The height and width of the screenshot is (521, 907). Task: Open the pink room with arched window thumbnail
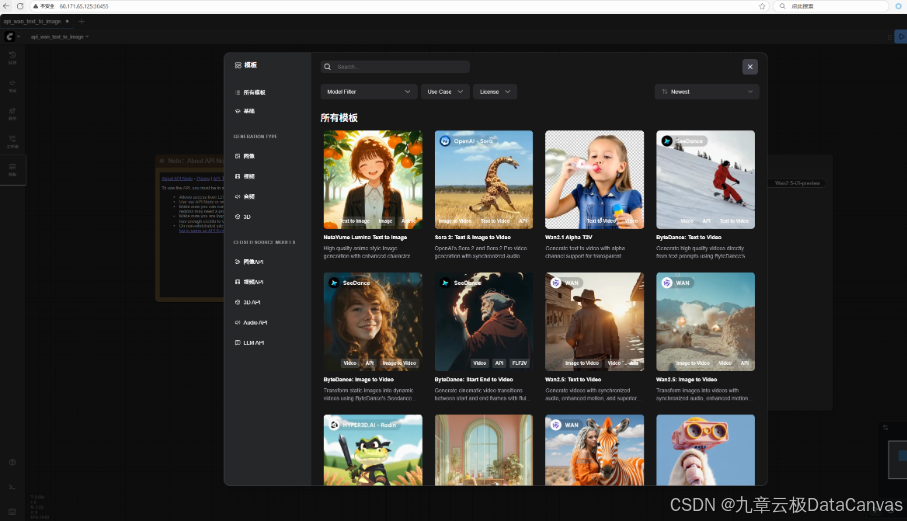point(484,450)
